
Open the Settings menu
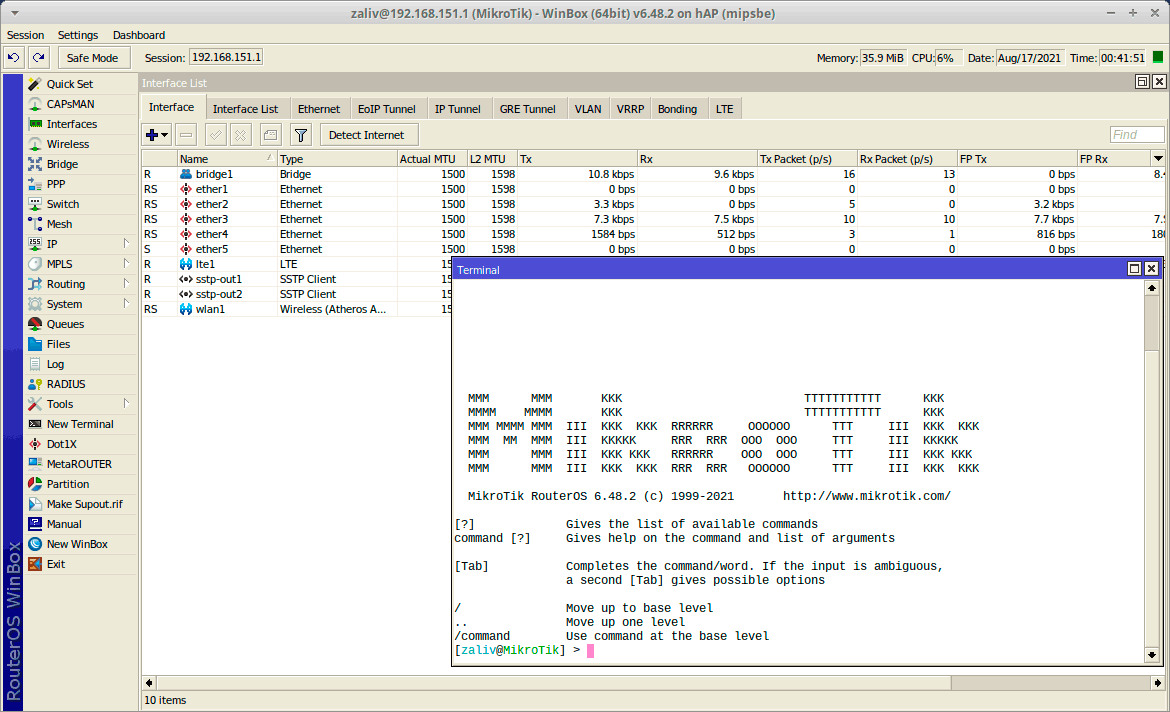click(x=78, y=35)
